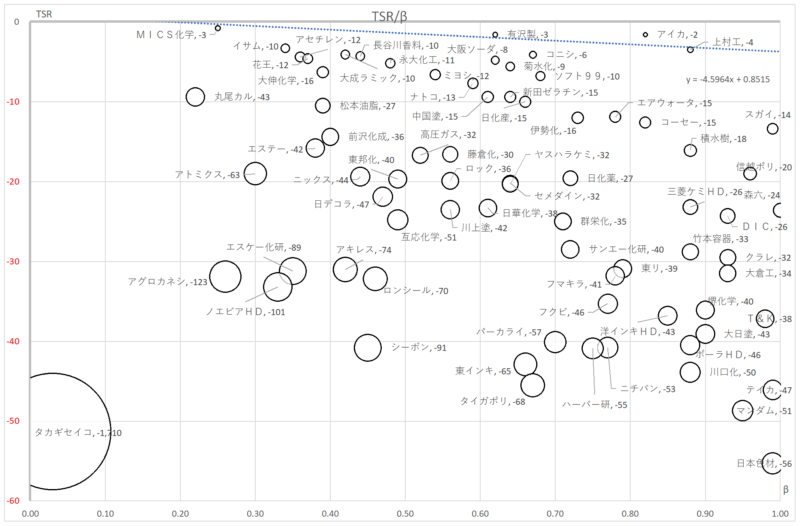Select the ヤスハラケミ, -32 label
The height and width of the screenshot is (526, 800).
(572, 155)
